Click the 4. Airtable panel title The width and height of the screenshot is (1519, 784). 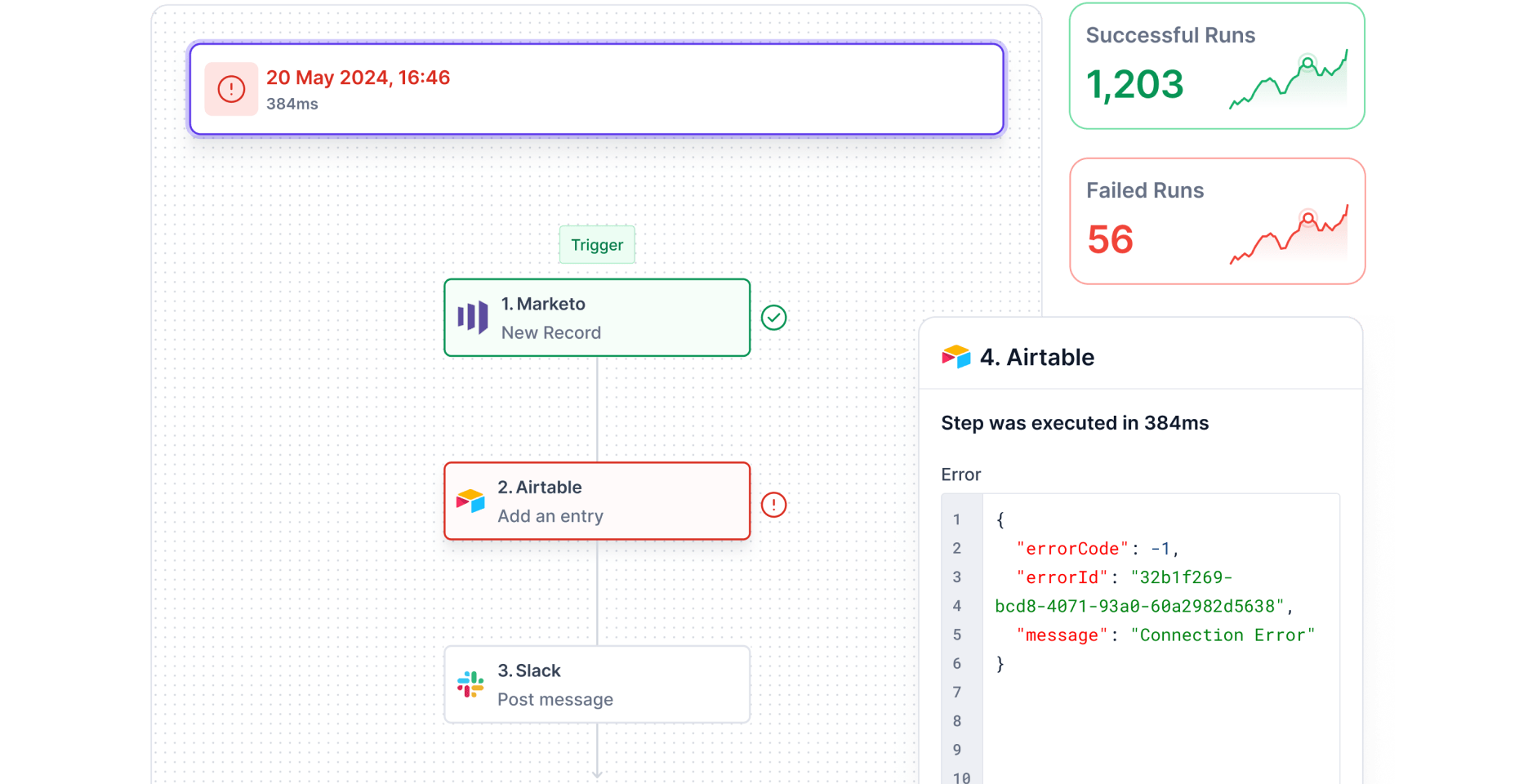1037,358
